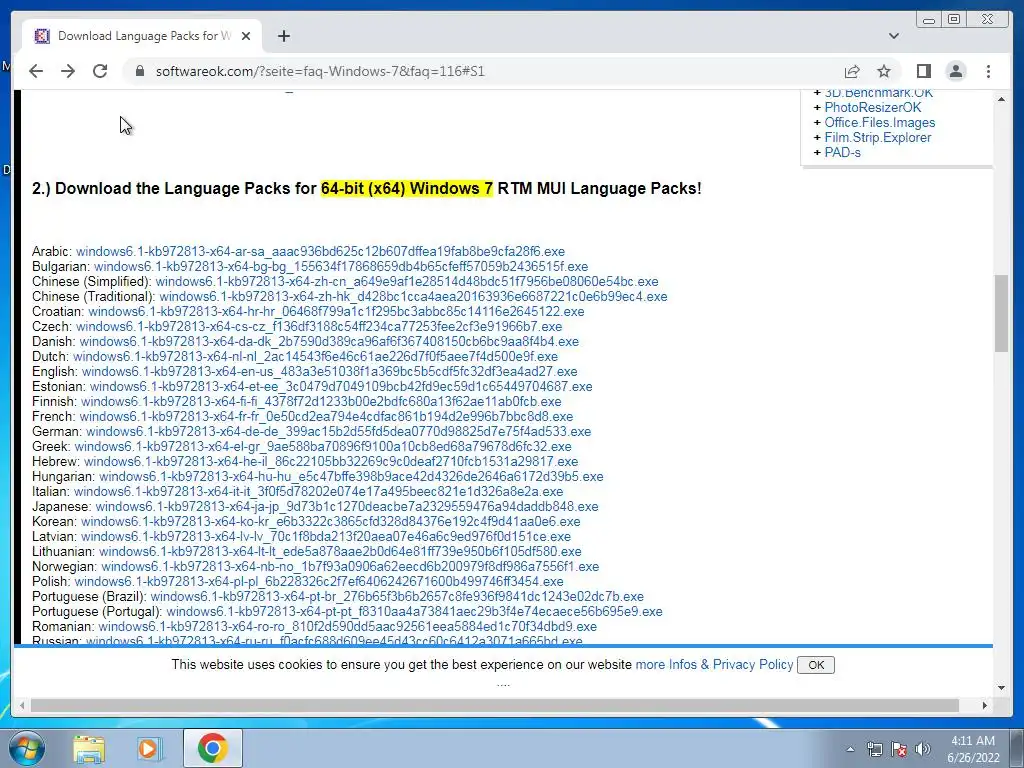Download the Croatian hr-hr language pack
Screen dimensions: 1024x768
click(336, 312)
